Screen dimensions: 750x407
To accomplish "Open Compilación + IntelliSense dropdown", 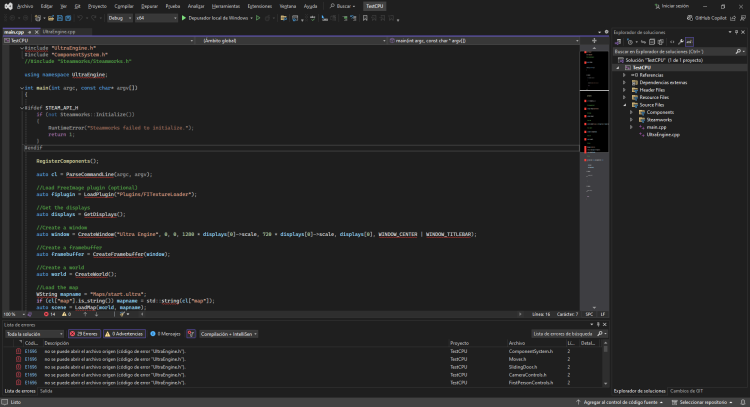I will 229,334.
